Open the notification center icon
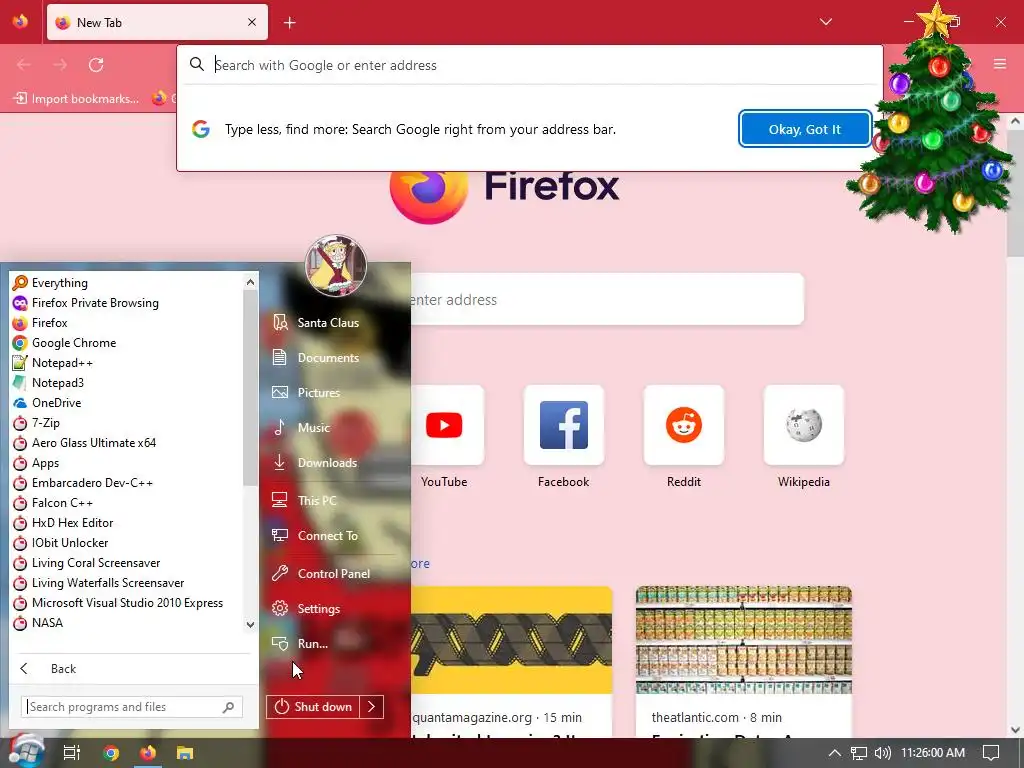Screen dimensions: 1024x768 pos(991,753)
